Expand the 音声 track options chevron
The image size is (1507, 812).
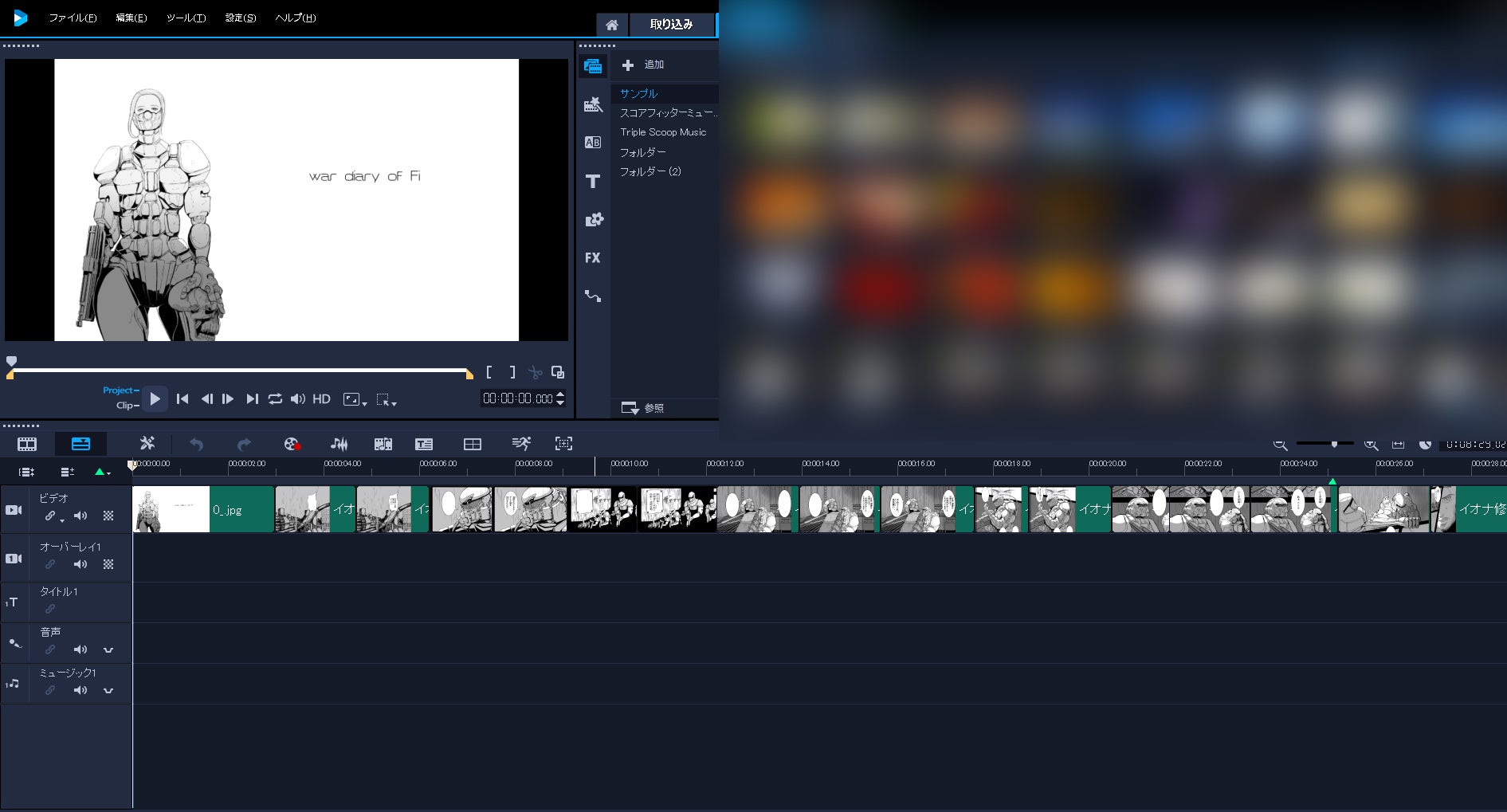tap(108, 650)
